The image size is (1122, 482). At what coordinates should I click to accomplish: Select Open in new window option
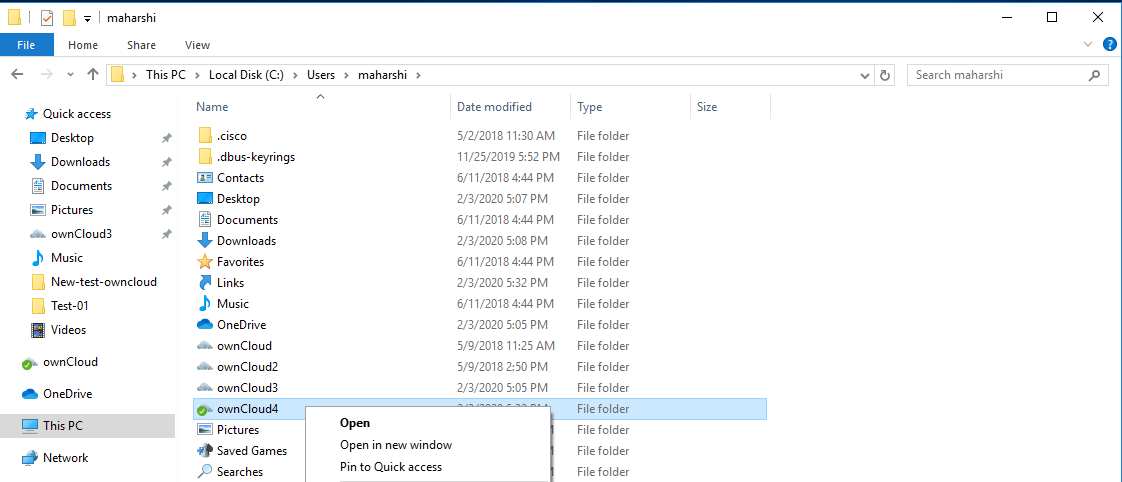click(x=395, y=445)
